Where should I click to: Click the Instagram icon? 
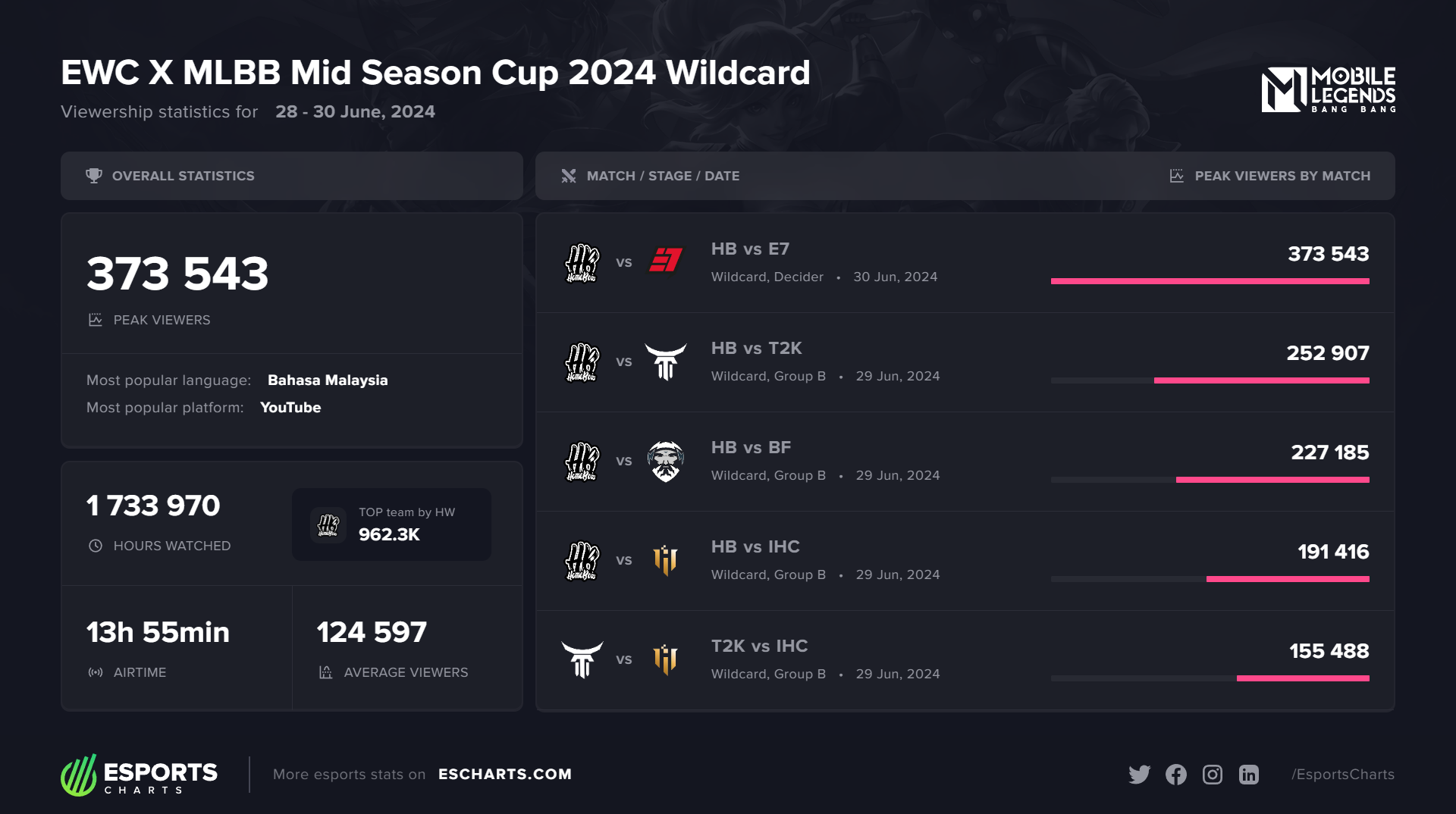coord(1213,774)
